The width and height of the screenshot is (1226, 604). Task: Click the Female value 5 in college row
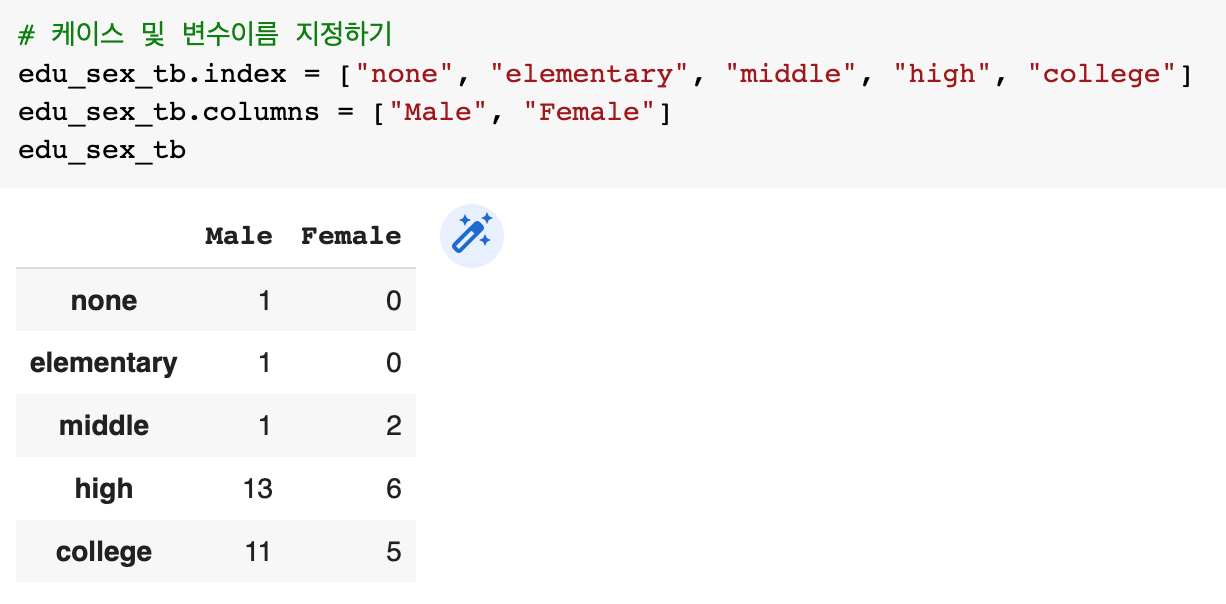coord(394,552)
